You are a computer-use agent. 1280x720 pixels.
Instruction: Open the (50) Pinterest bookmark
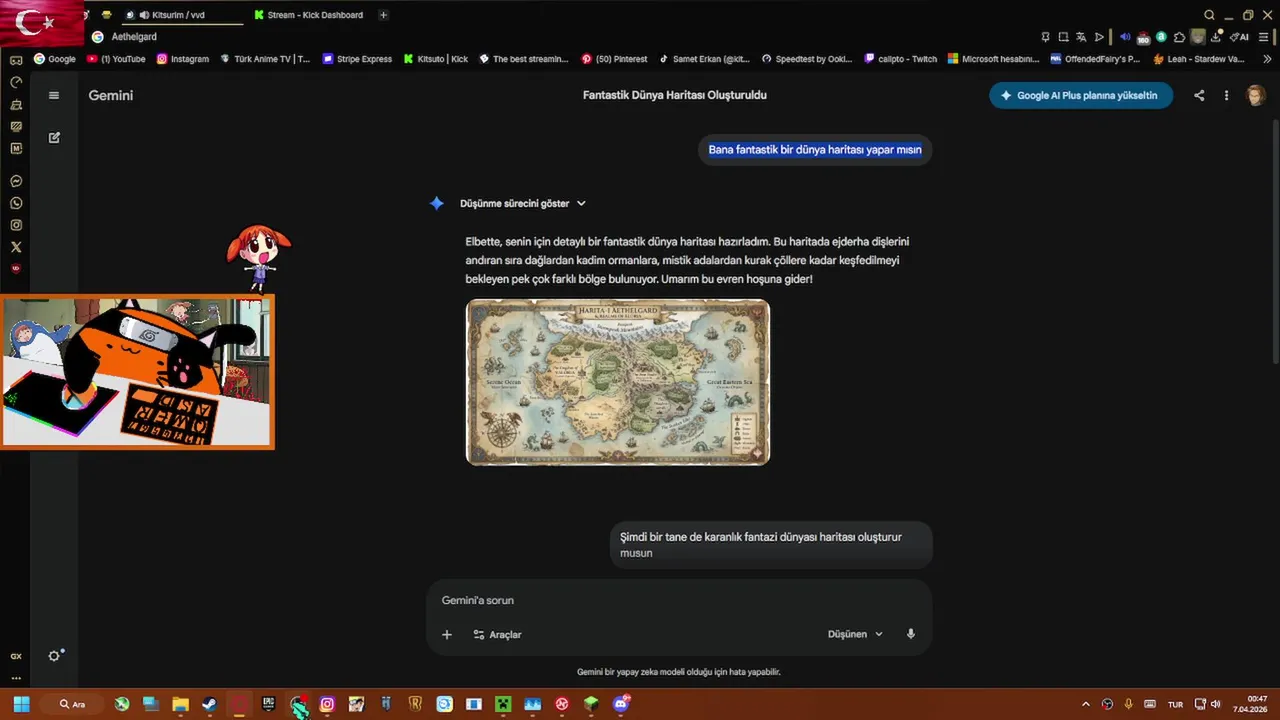pos(614,59)
